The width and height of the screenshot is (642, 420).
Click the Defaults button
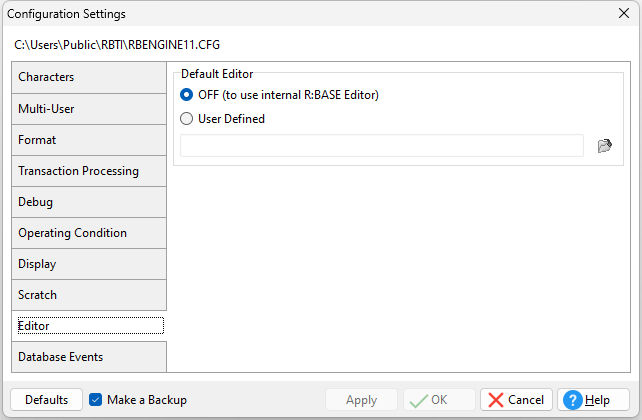coord(46,400)
